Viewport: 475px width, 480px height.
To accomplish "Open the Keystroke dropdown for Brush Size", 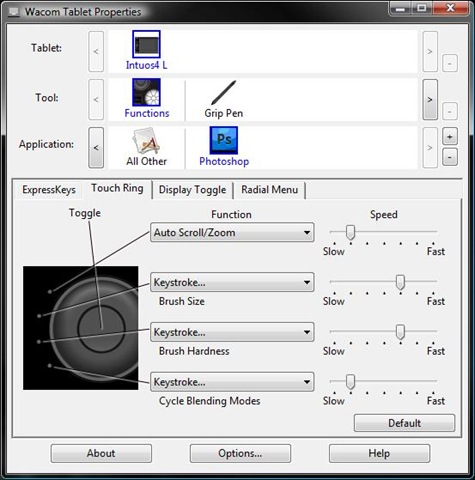I will [x=232, y=282].
